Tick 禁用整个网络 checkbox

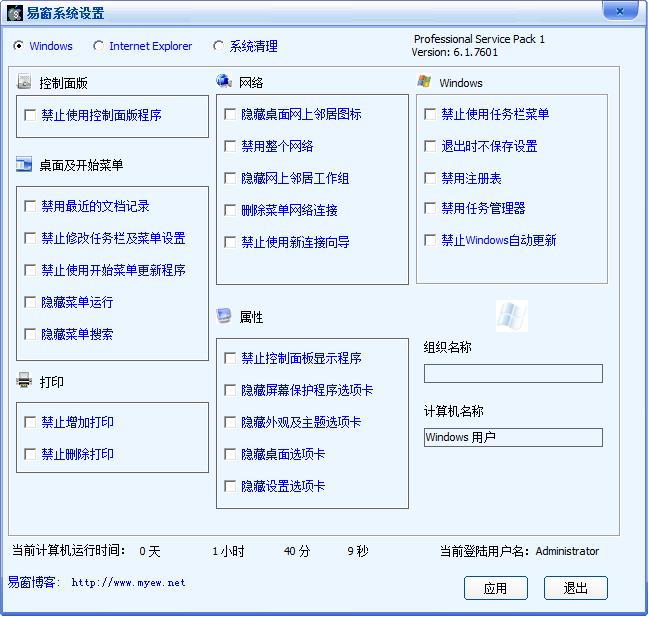pos(231,147)
